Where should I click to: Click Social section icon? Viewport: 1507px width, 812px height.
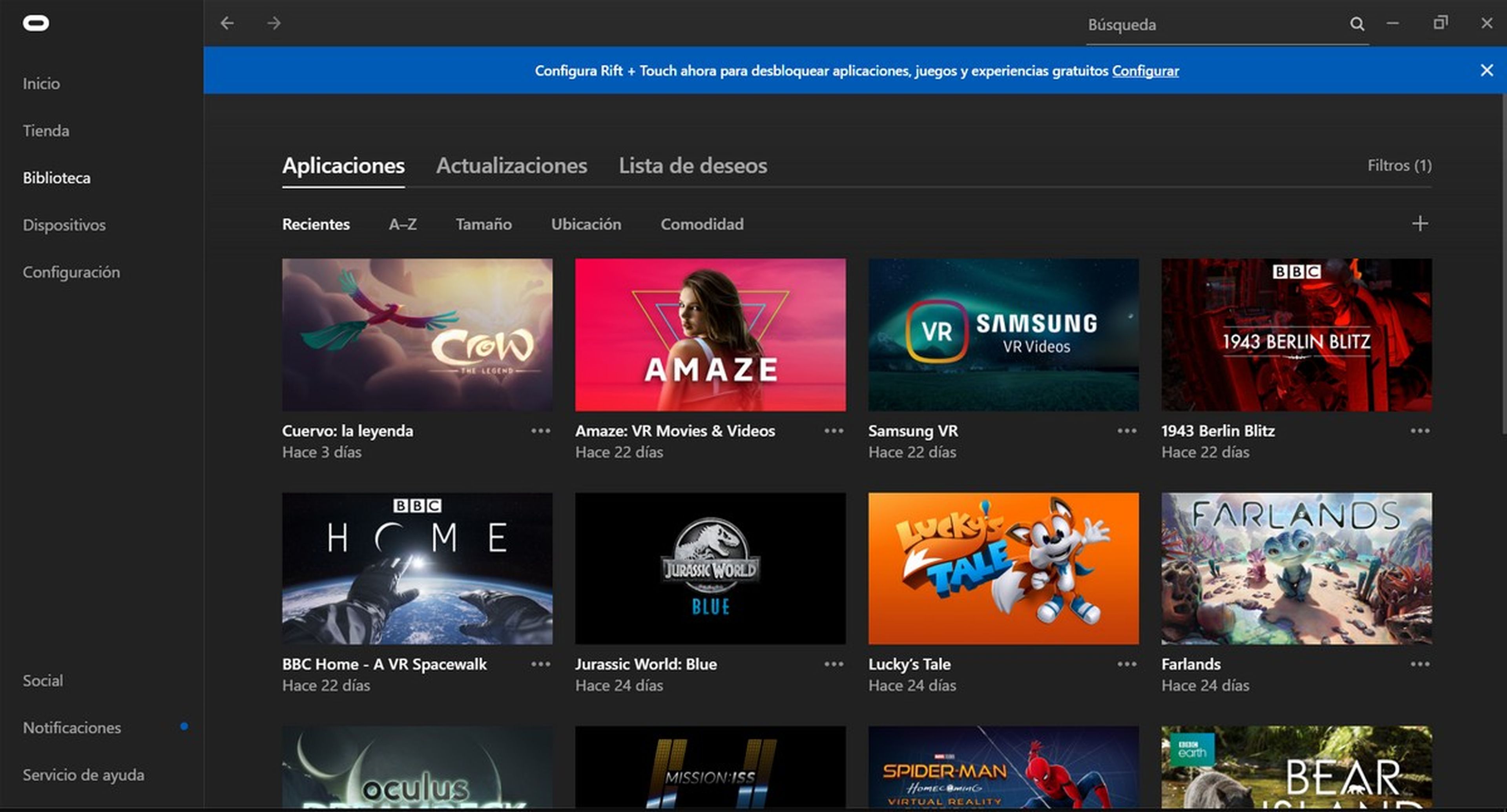tap(42, 680)
